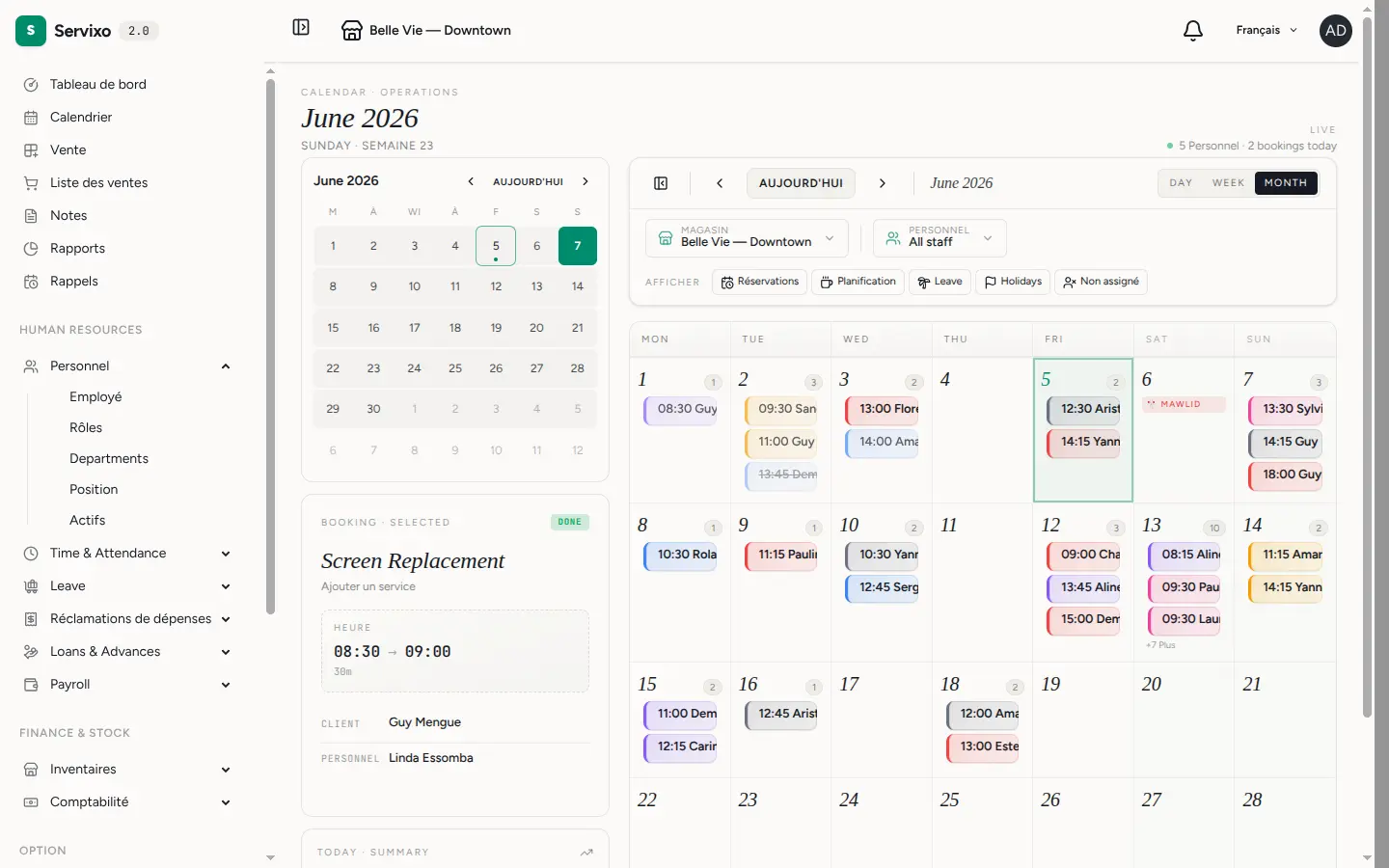Screen dimensions: 1389x868
Task: Go to previous month in mini calendar
Action: point(471,181)
